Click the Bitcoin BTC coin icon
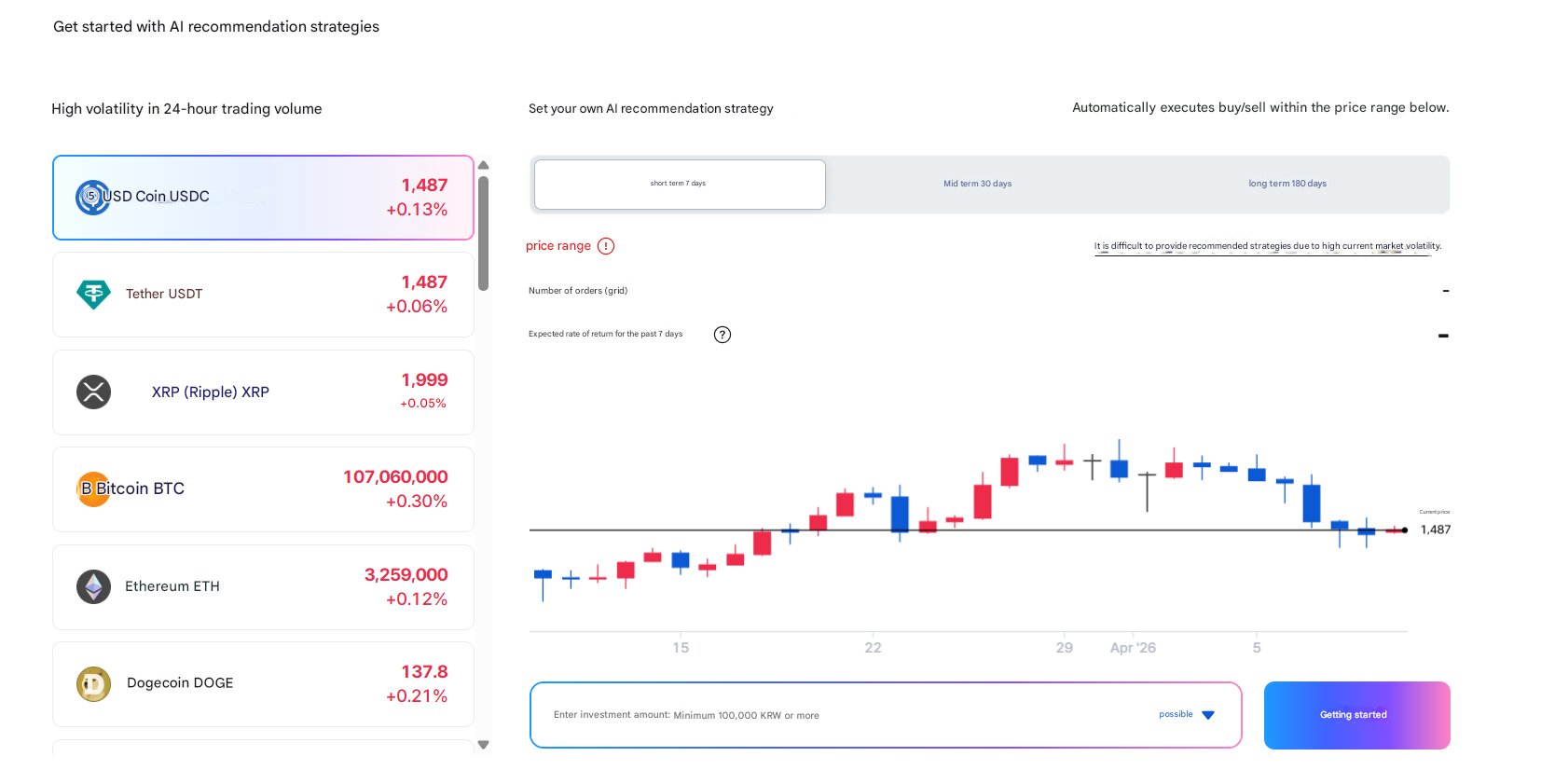The image size is (1555, 784). tap(92, 488)
